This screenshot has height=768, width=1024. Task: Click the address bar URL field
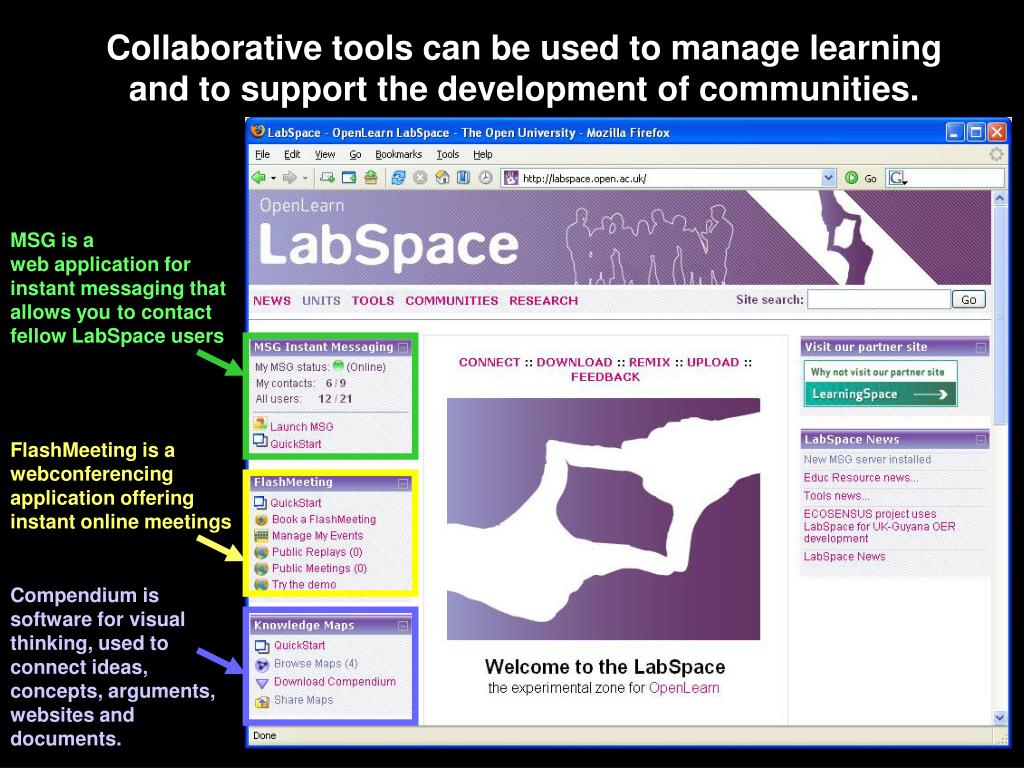point(669,178)
